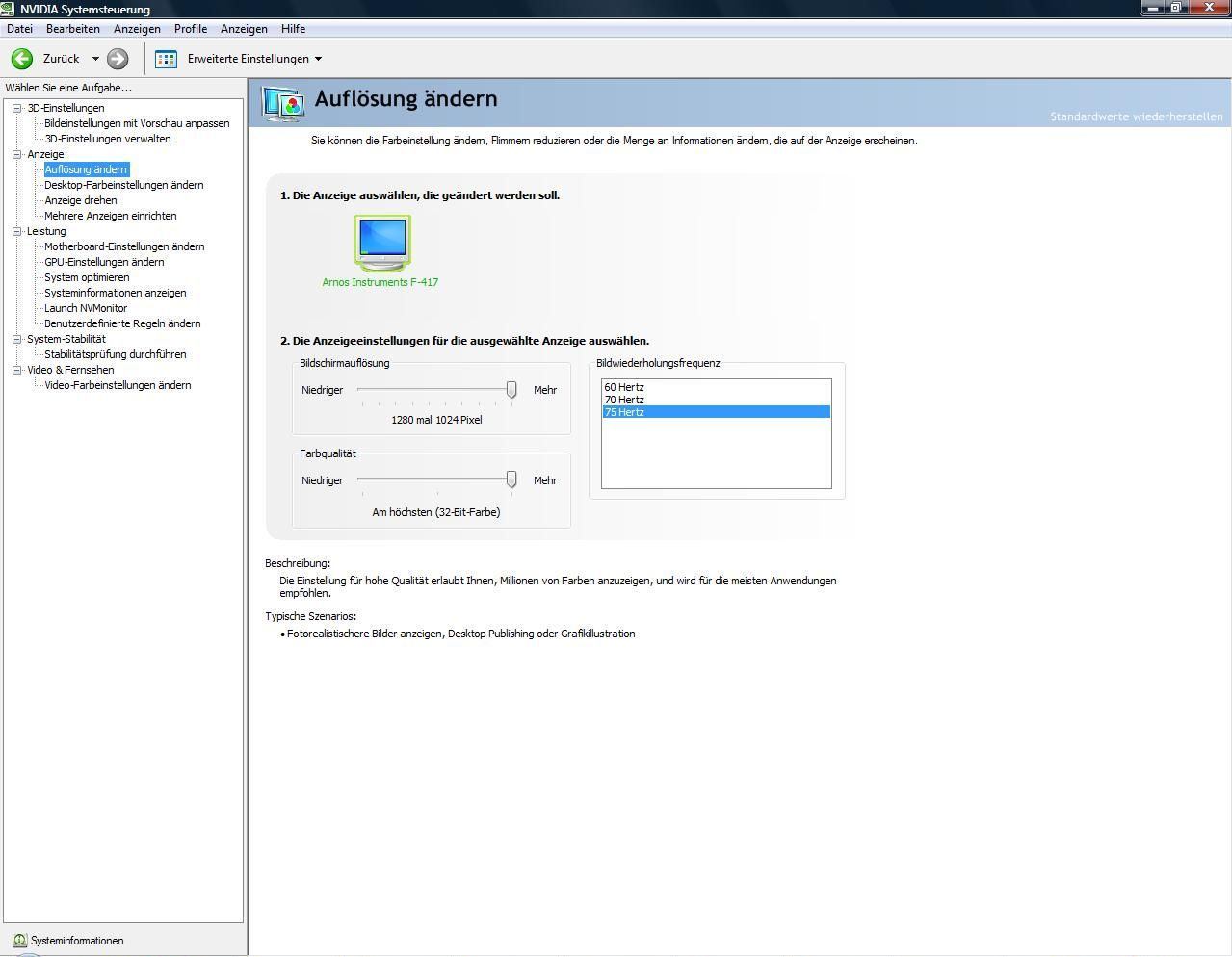
Task: Select the Arnos Instruments F-417 monitor icon
Action: pyautogui.click(x=382, y=242)
